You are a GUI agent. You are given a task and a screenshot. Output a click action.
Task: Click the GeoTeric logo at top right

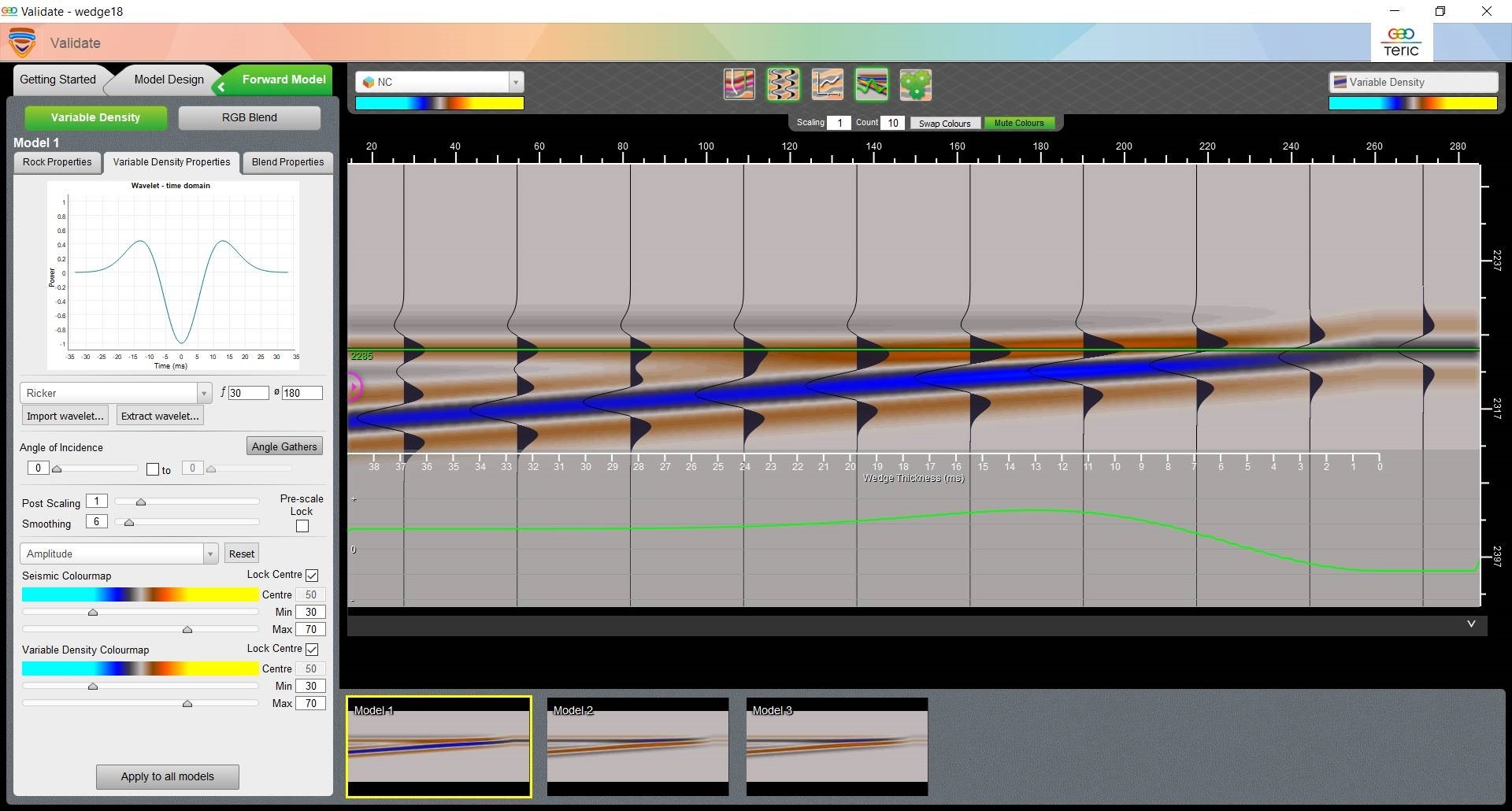click(1402, 43)
